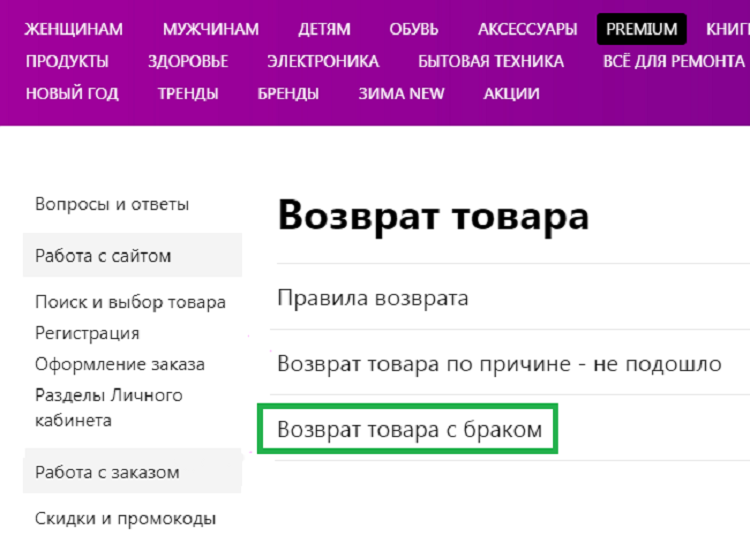The image size is (750, 536).
Task: Open Вопросы и ответы link
Action: [112, 204]
